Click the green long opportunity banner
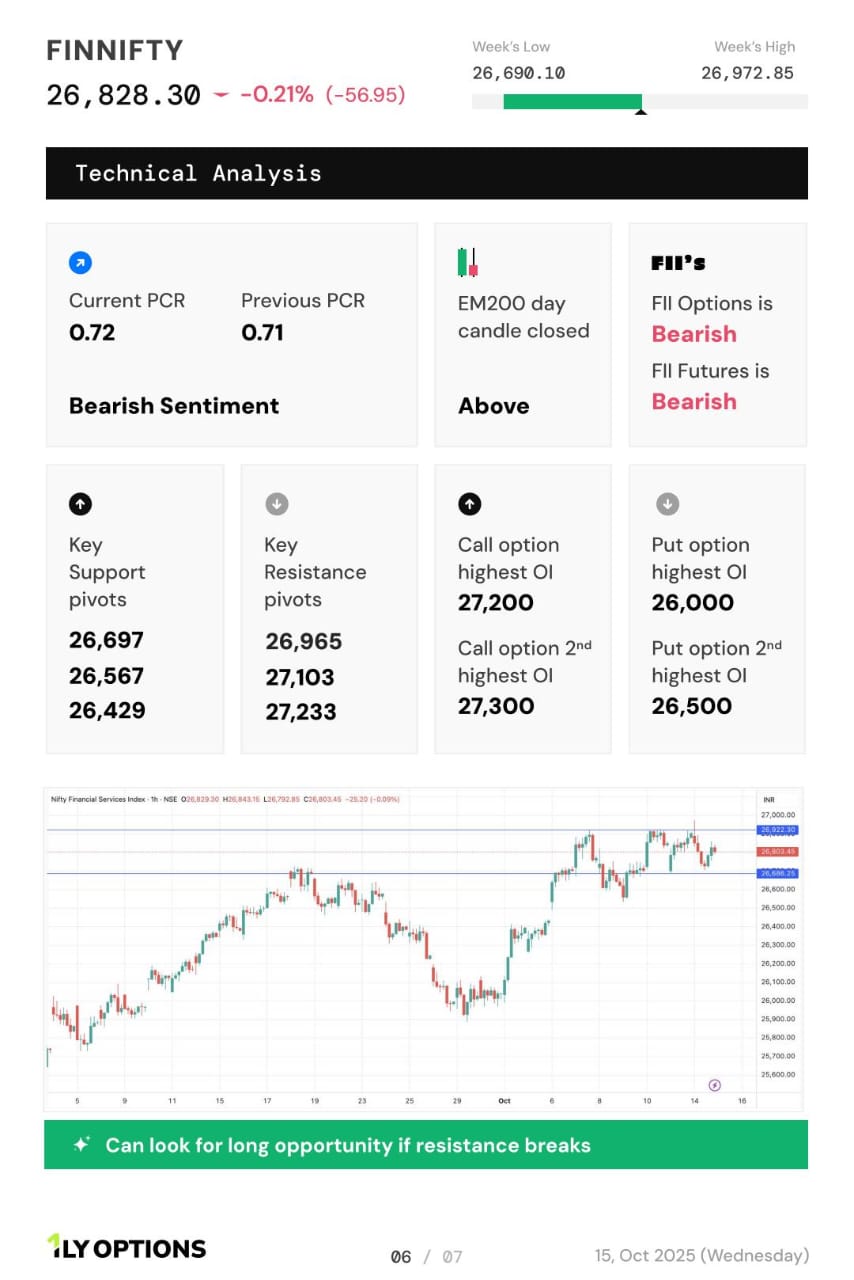Viewport: 854px width, 1280px height. pyautogui.click(x=426, y=1145)
